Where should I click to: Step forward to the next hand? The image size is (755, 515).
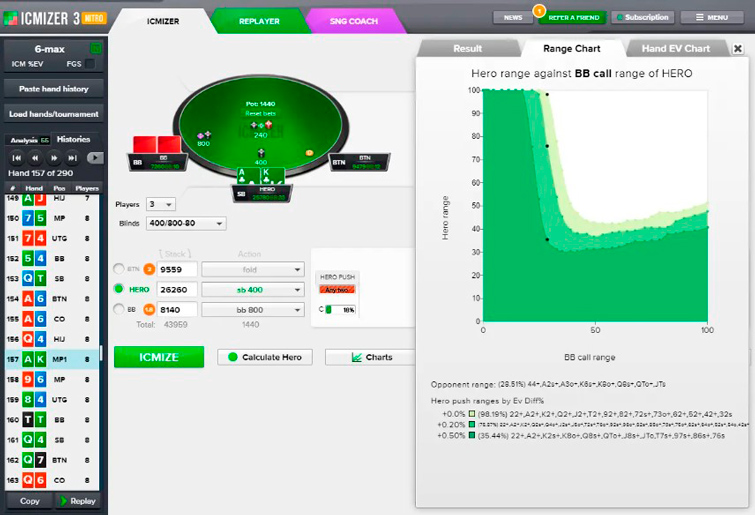click(x=53, y=158)
